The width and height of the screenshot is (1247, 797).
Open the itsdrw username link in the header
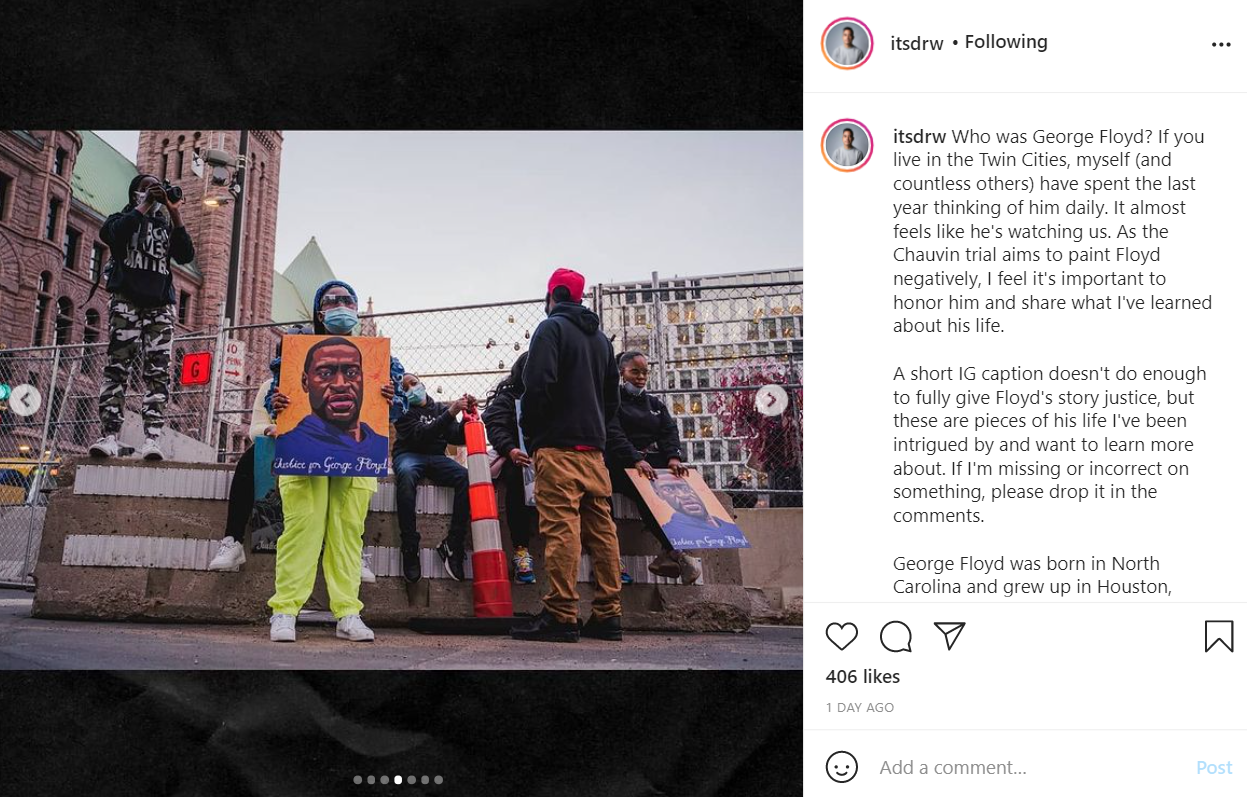pos(917,43)
